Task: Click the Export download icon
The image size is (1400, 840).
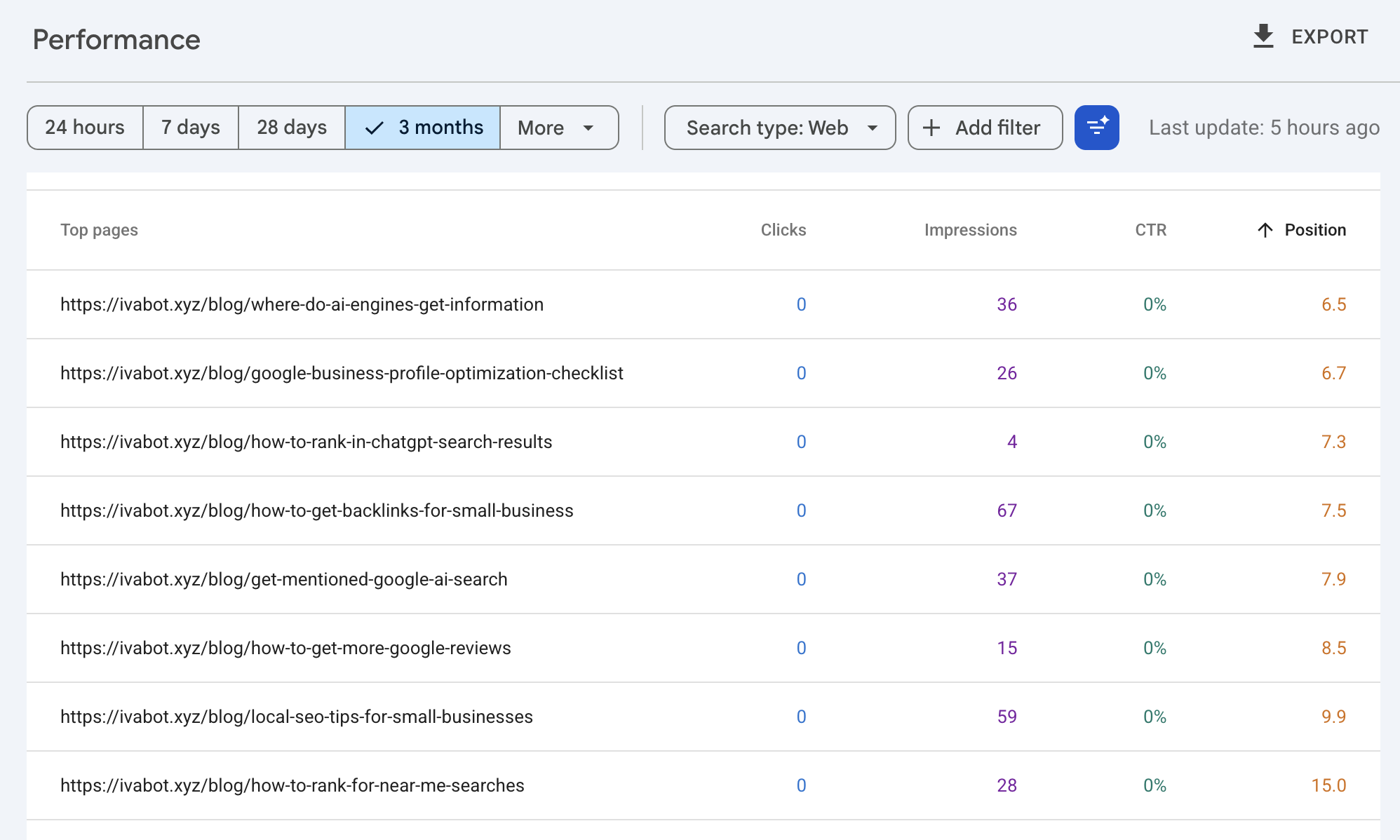Action: point(1263,36)
